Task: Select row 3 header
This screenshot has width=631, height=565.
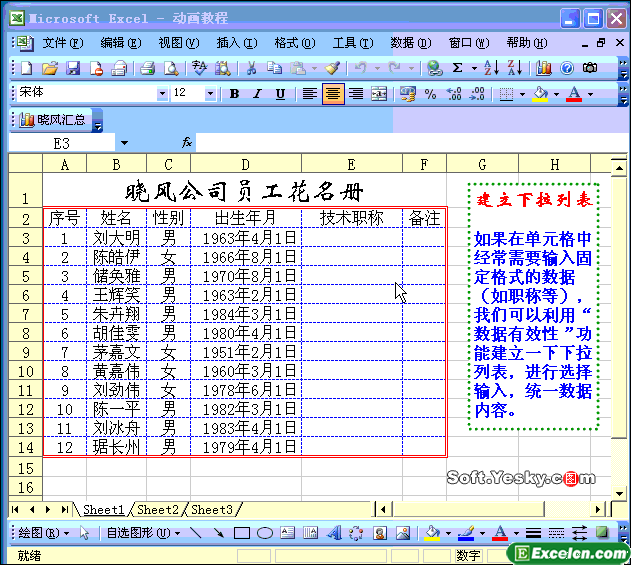Action: point(25,238)
